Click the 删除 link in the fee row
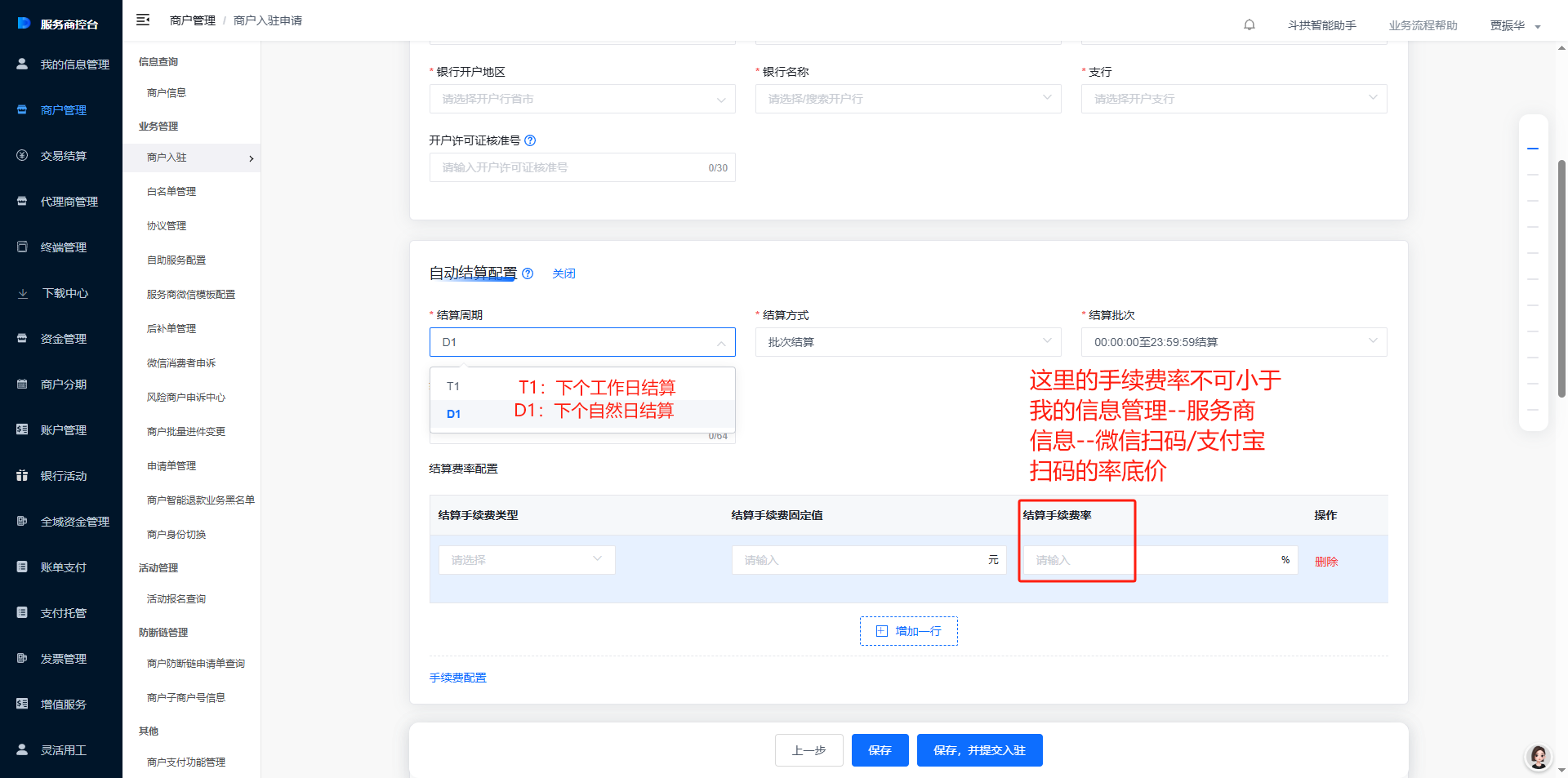This screenshot has width=1568, height=778. tap(1325, 562)
